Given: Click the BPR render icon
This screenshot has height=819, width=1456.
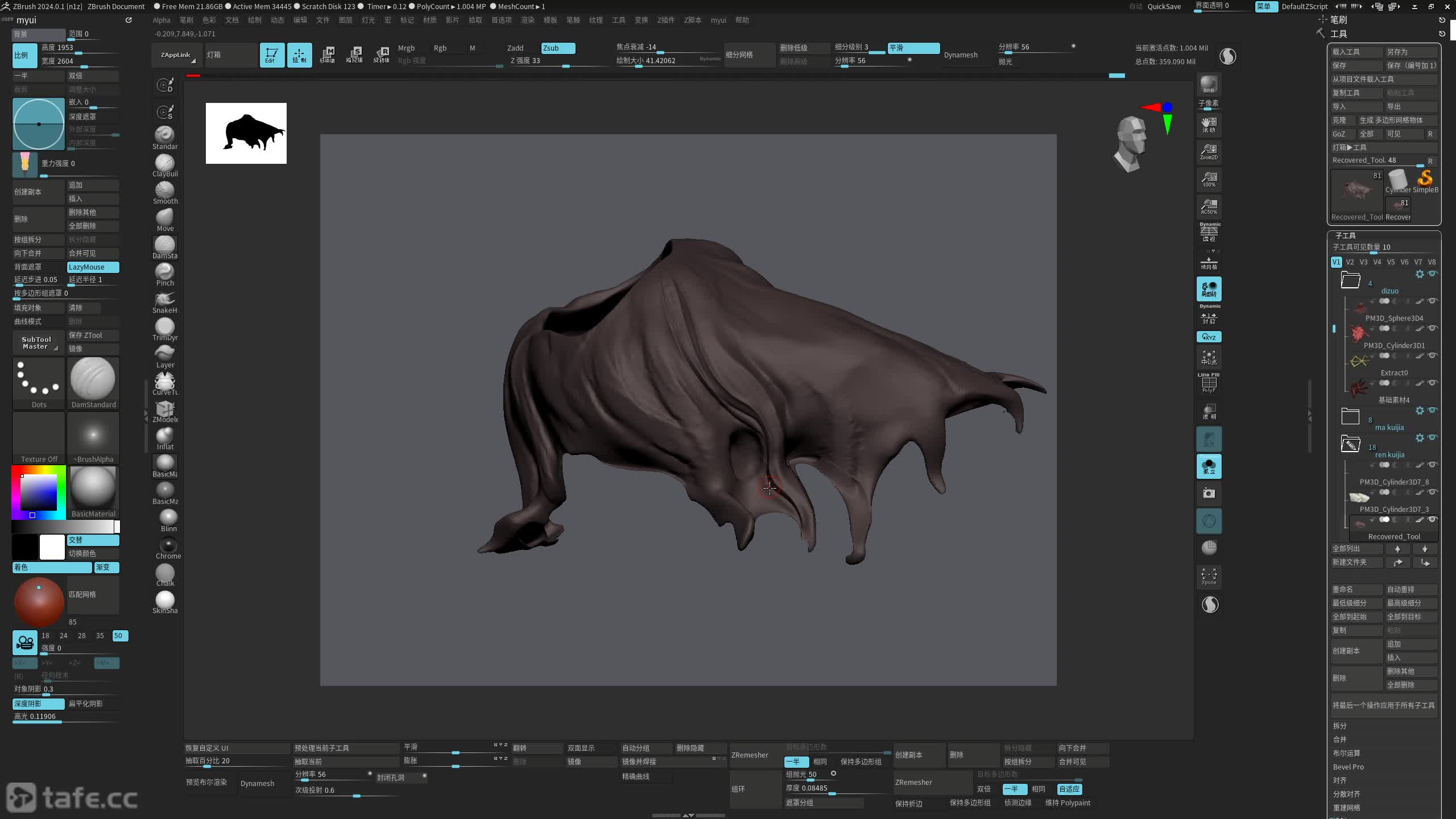Looking at the screenshot, I should [x=1209, y=85].
